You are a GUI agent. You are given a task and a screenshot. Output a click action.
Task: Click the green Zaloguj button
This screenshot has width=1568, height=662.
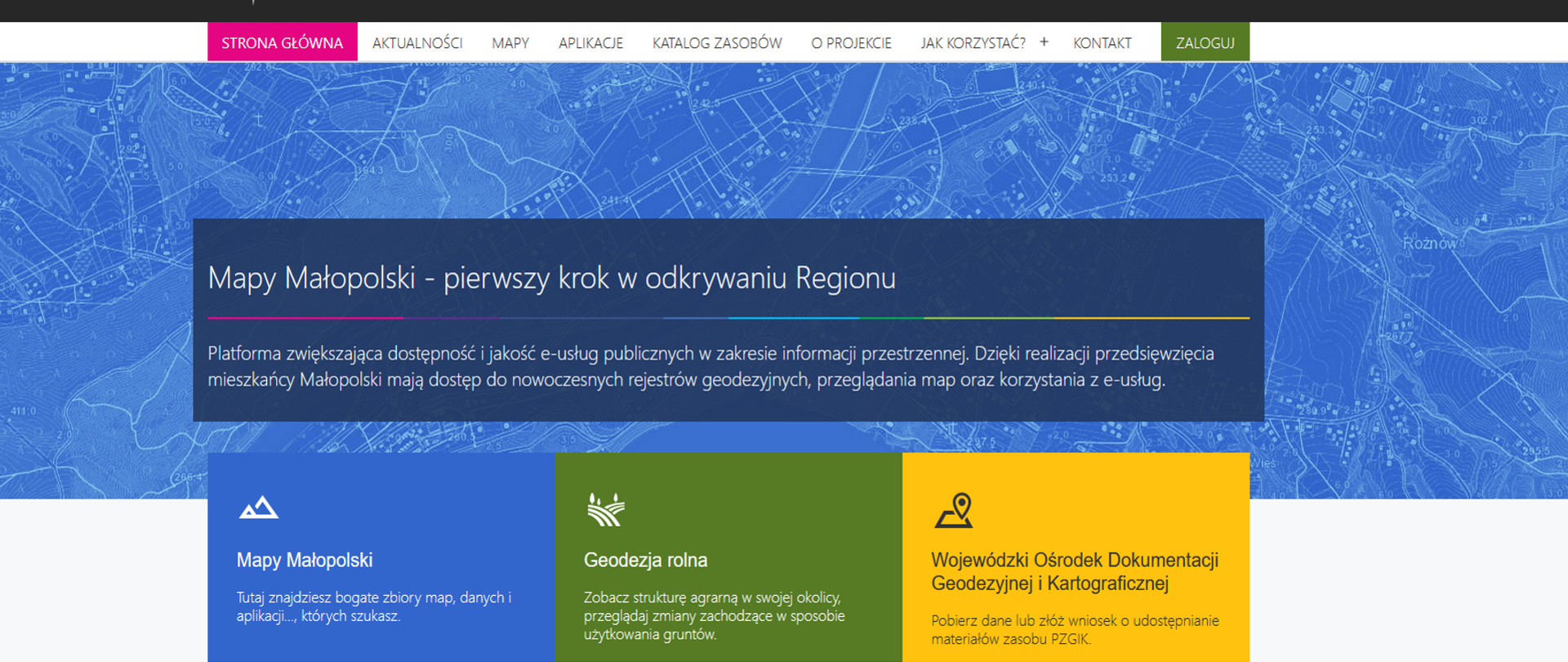1205,42
